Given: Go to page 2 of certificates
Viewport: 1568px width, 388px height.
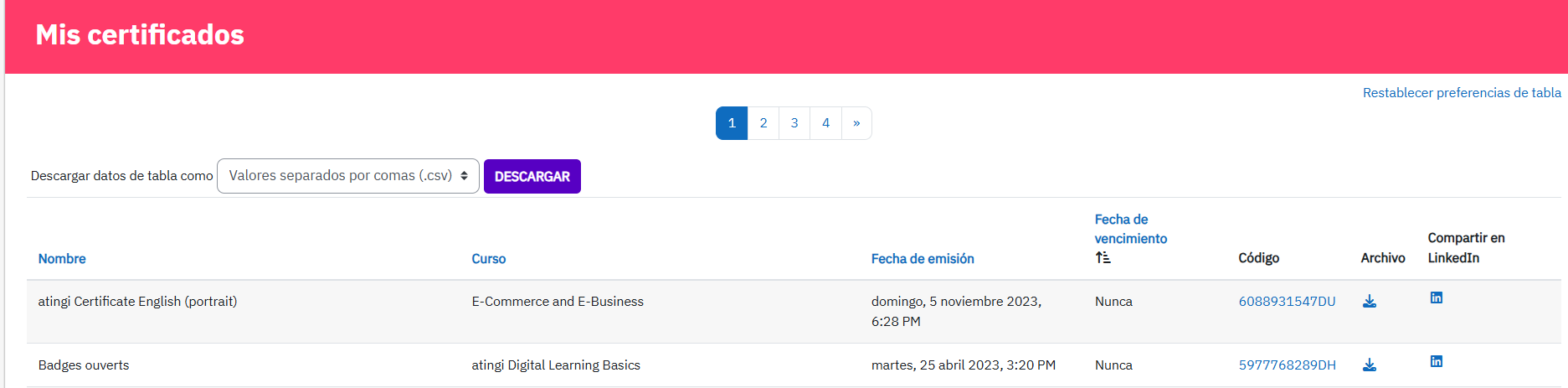Looking at the screenshot, I should 763,123.
